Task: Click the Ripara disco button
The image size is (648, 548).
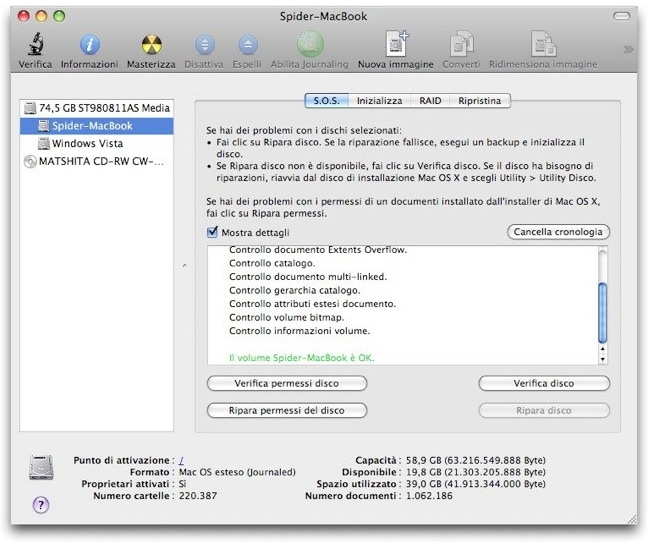Action: (x=544, y=410)
